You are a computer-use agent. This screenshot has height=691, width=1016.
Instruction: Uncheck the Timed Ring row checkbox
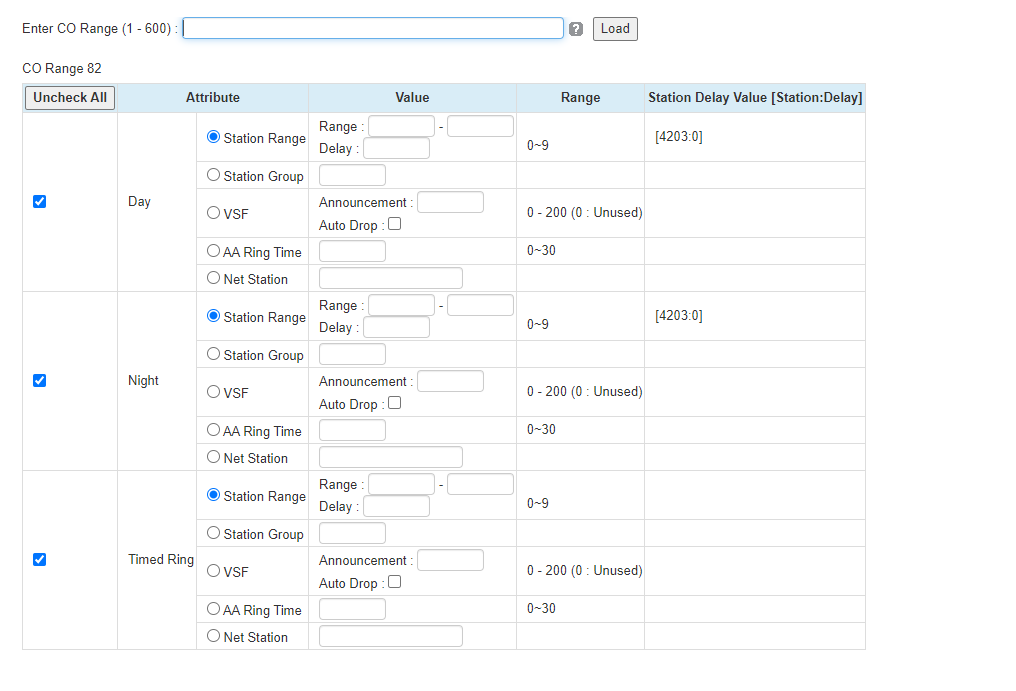pyautogui.click(x=40, y=560)
